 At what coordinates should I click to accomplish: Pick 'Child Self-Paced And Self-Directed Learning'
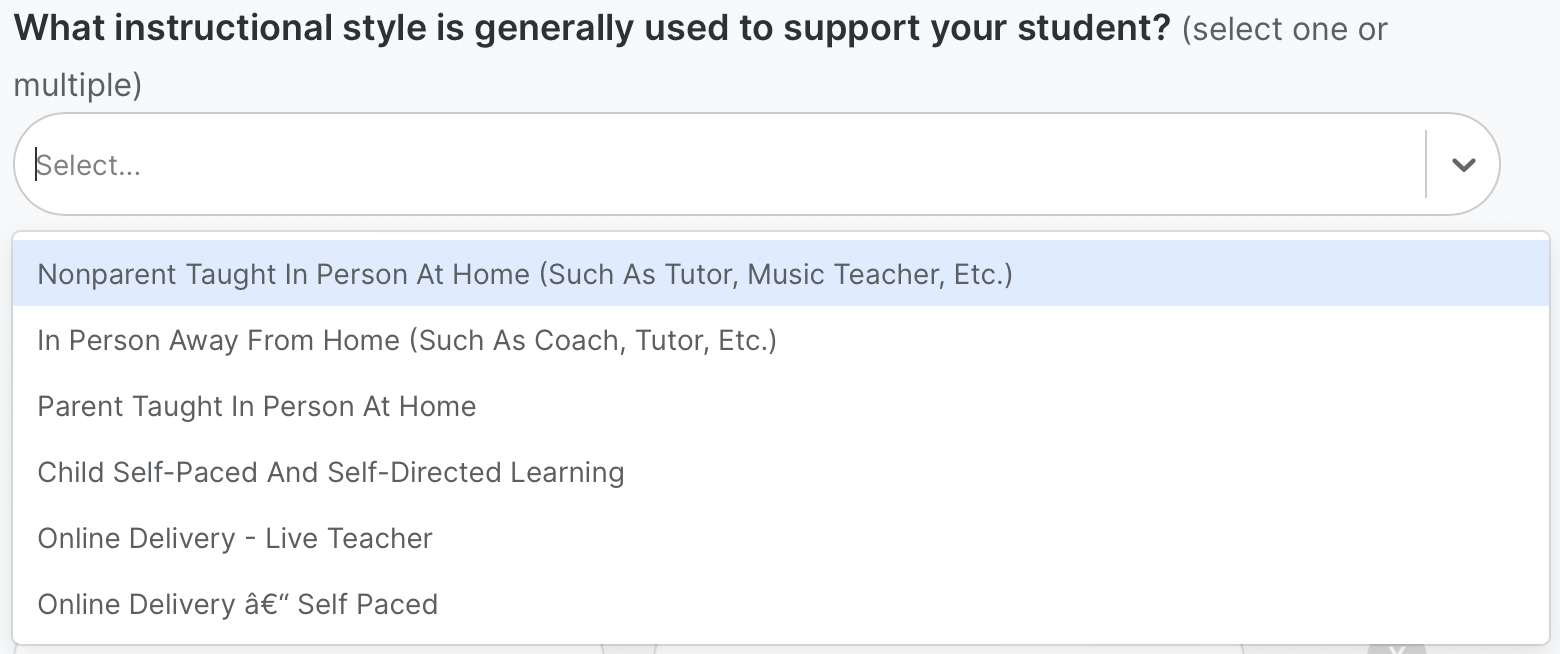point(330,472)
